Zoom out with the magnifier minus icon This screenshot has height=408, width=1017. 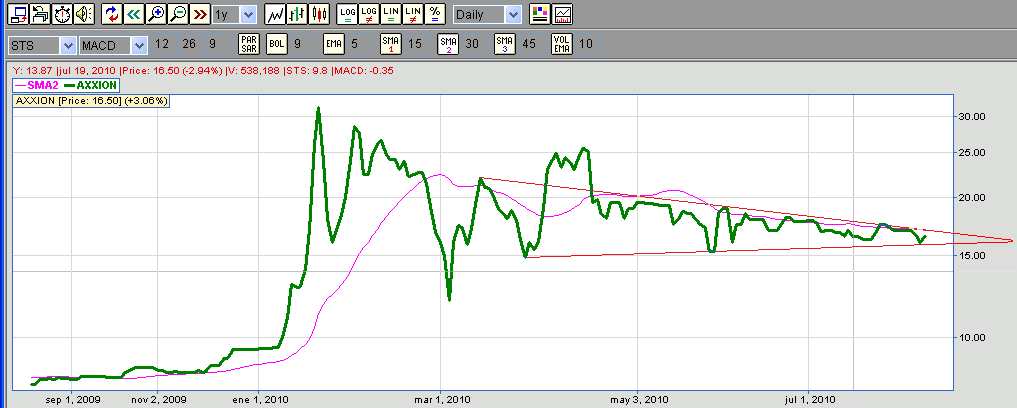(177, 15)
